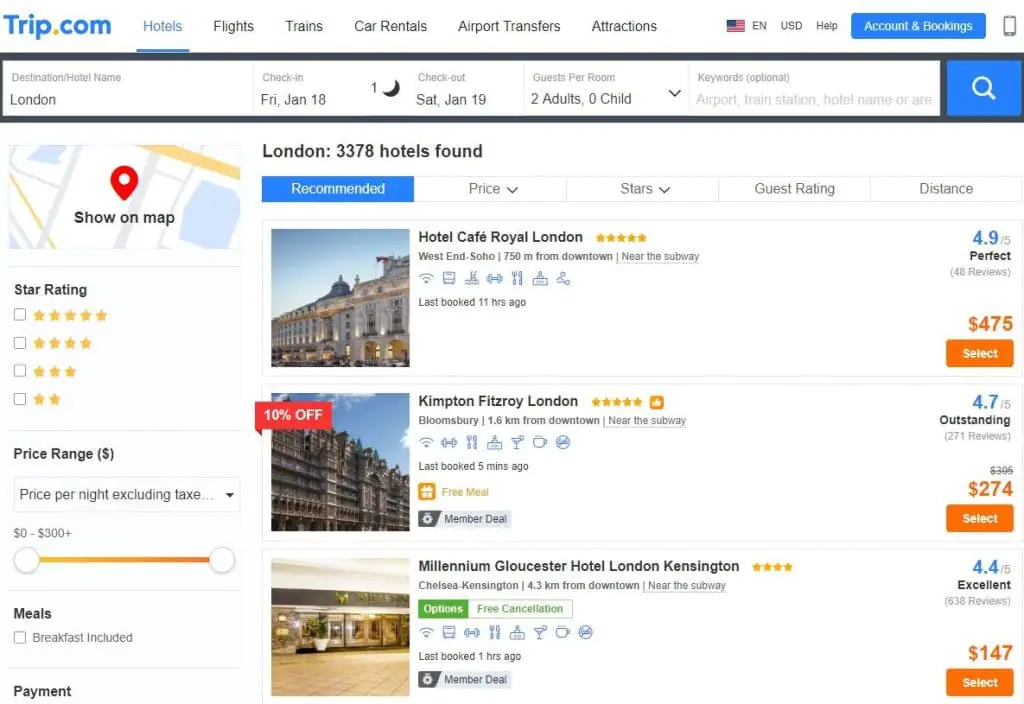Click restaurant icon for Hotel Café Royal

click(517, 279)
